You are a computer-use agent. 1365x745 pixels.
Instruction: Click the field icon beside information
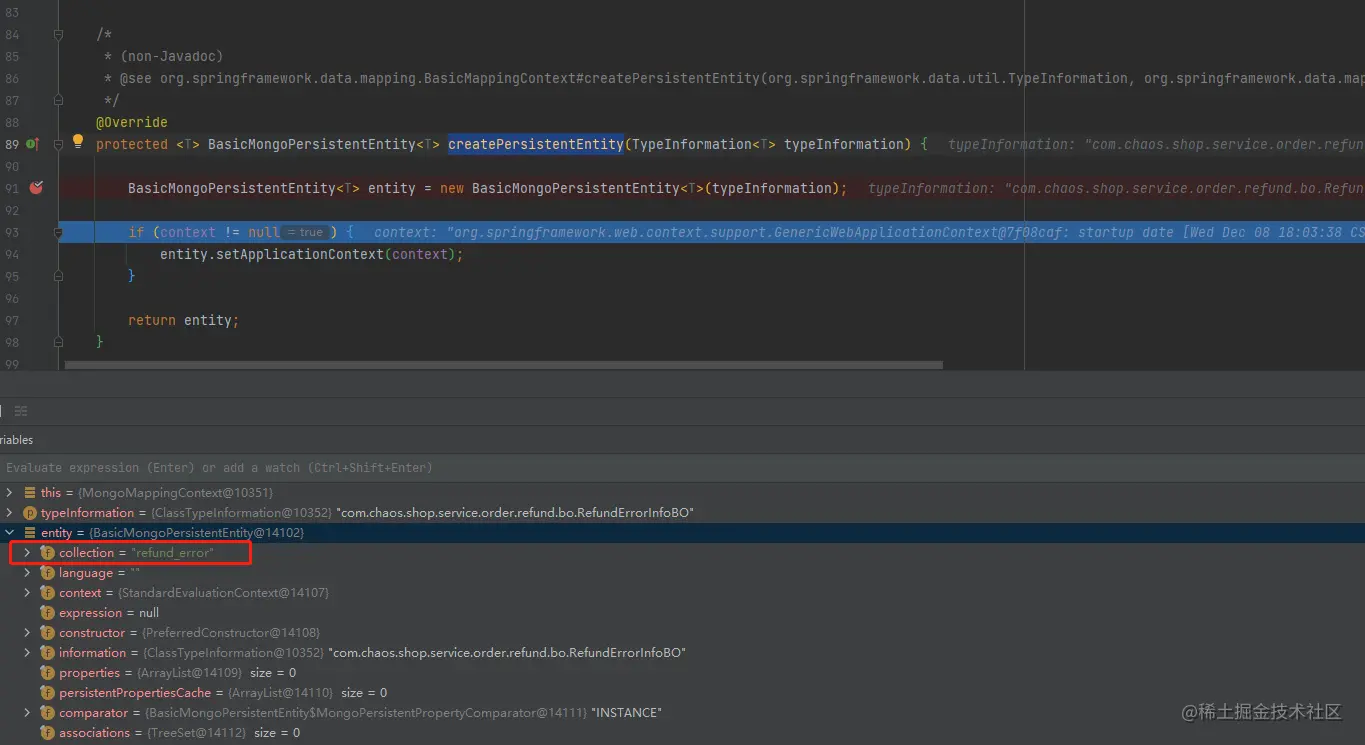tap(47, 653)
